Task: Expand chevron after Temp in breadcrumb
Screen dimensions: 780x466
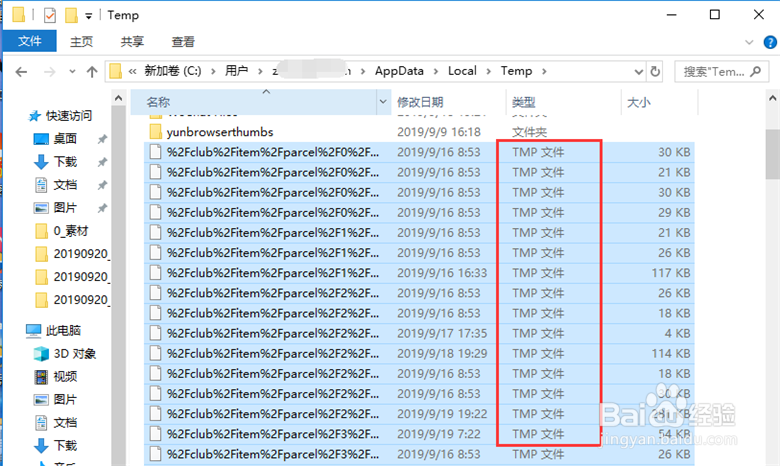Action: (544, 72)
